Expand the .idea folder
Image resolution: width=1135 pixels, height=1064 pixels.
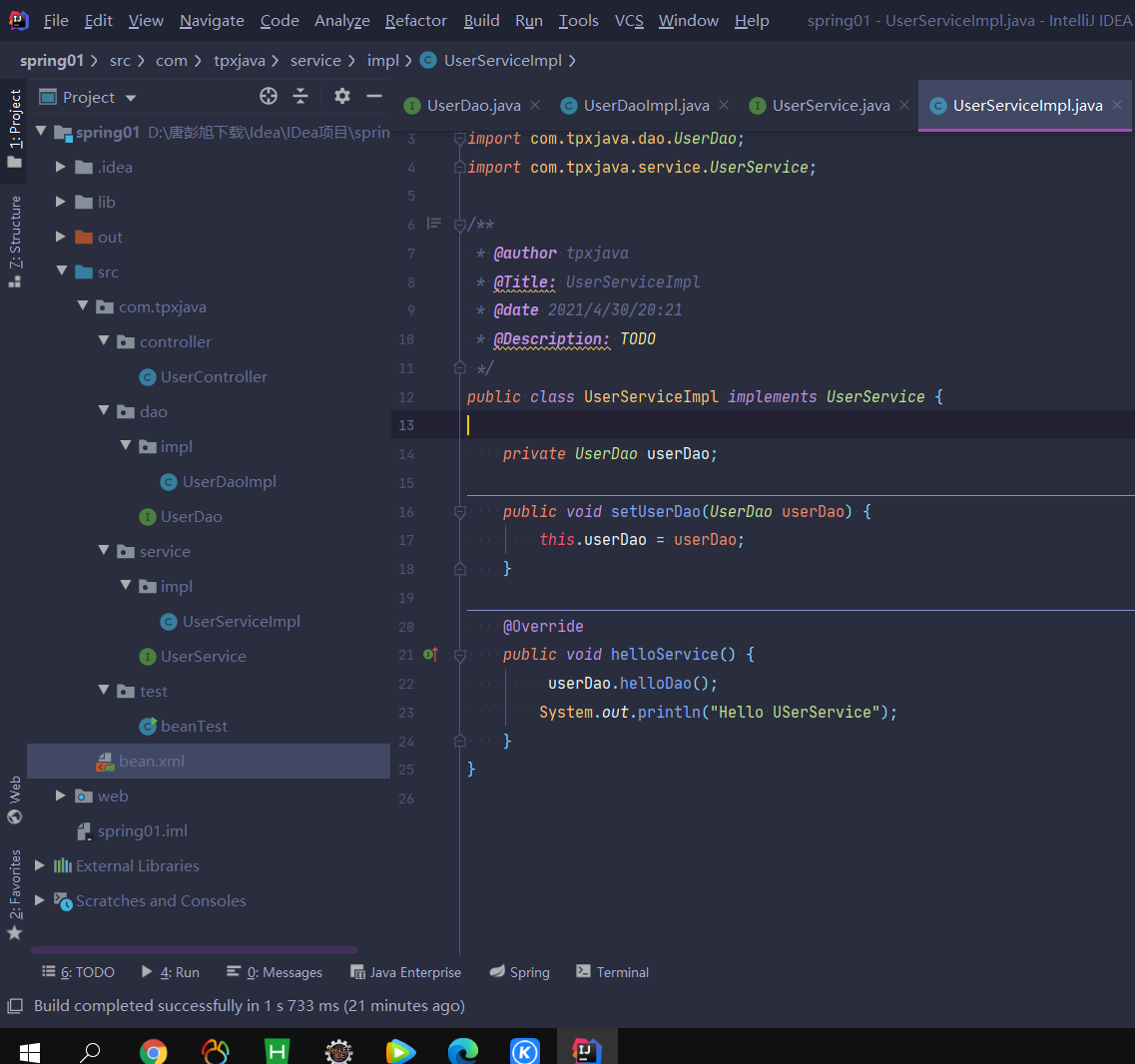(x=61, y=168)
